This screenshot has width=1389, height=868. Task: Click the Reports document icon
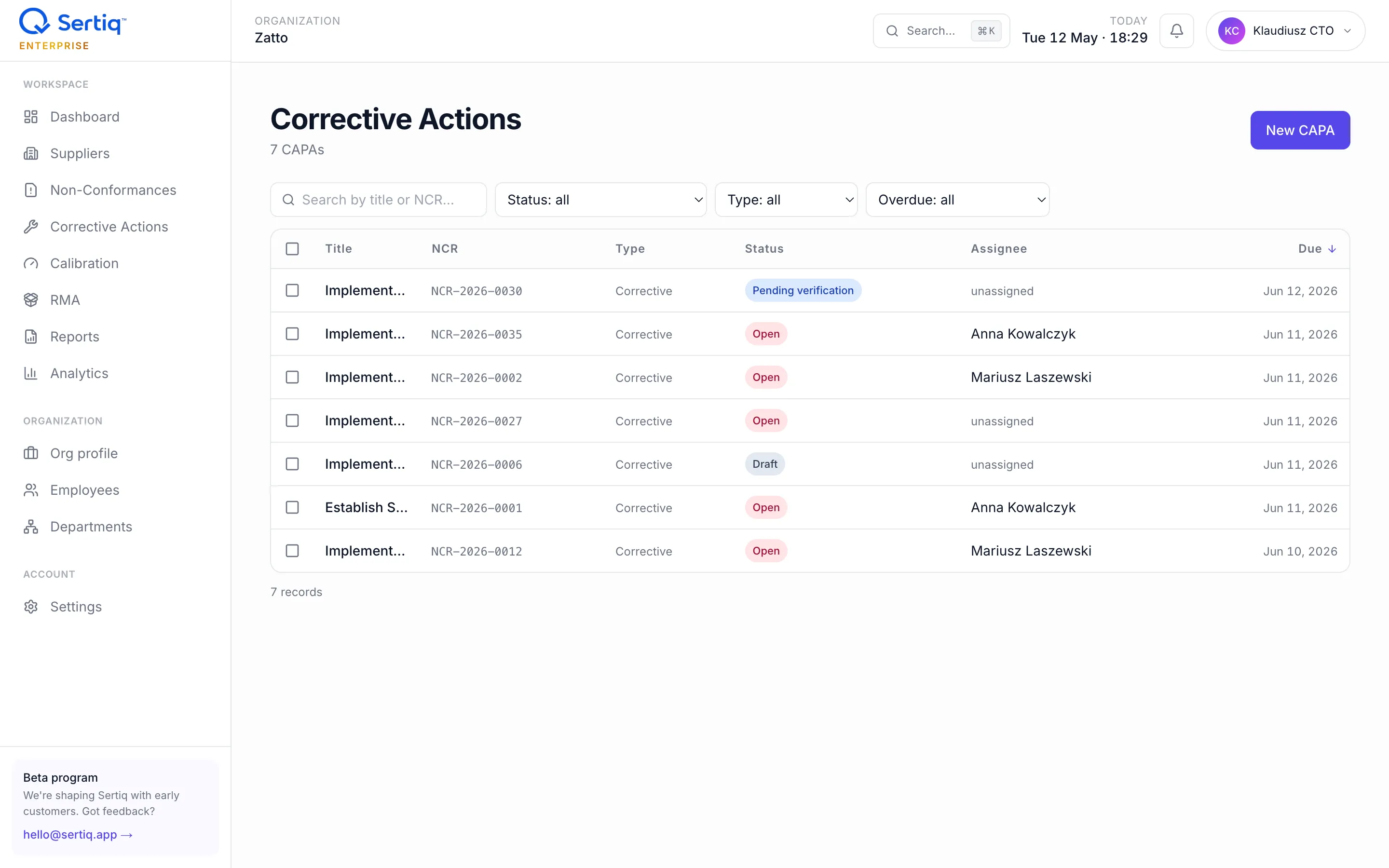[x=31, y=337]
